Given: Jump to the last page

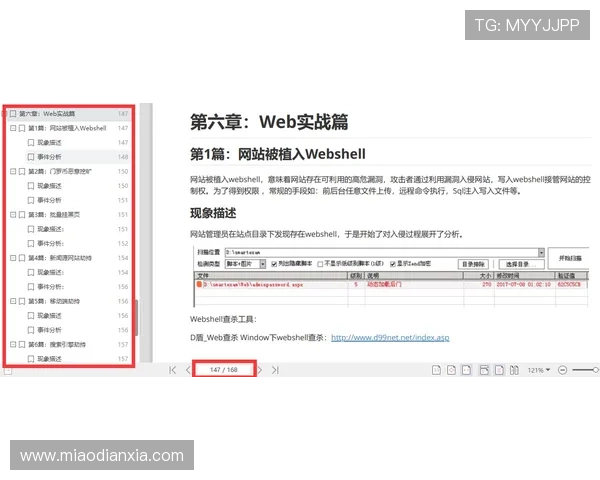Looking at the screenshot, I should [276, 370].
